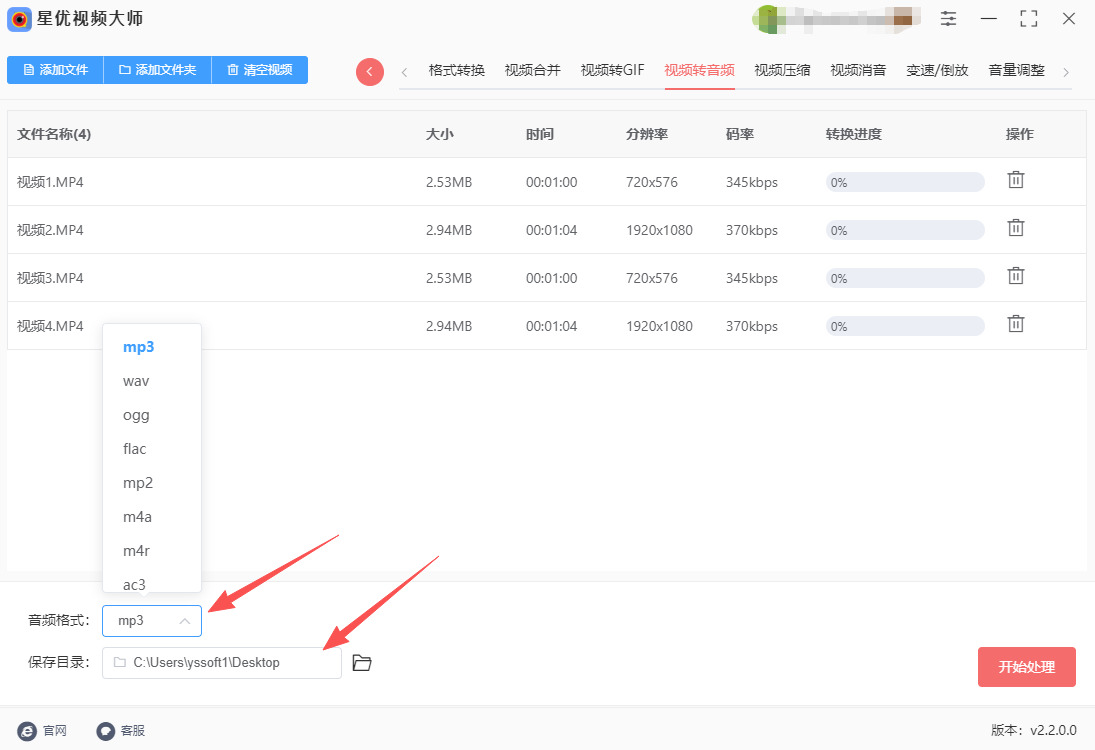
Task: Click the 添加文件夹 button
Action: click(x=158, y=70)
